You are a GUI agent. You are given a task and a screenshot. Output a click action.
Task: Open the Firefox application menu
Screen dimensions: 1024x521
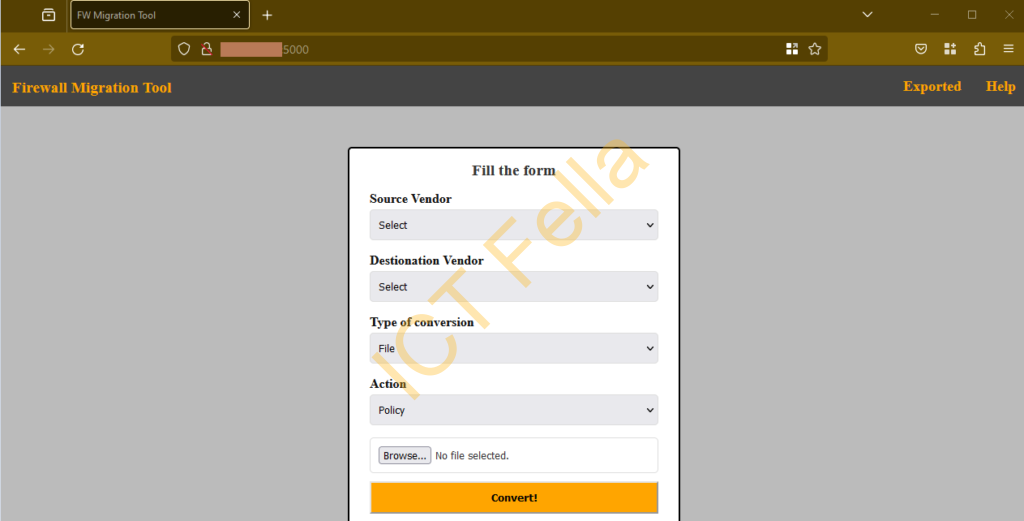coord(1008,49)
